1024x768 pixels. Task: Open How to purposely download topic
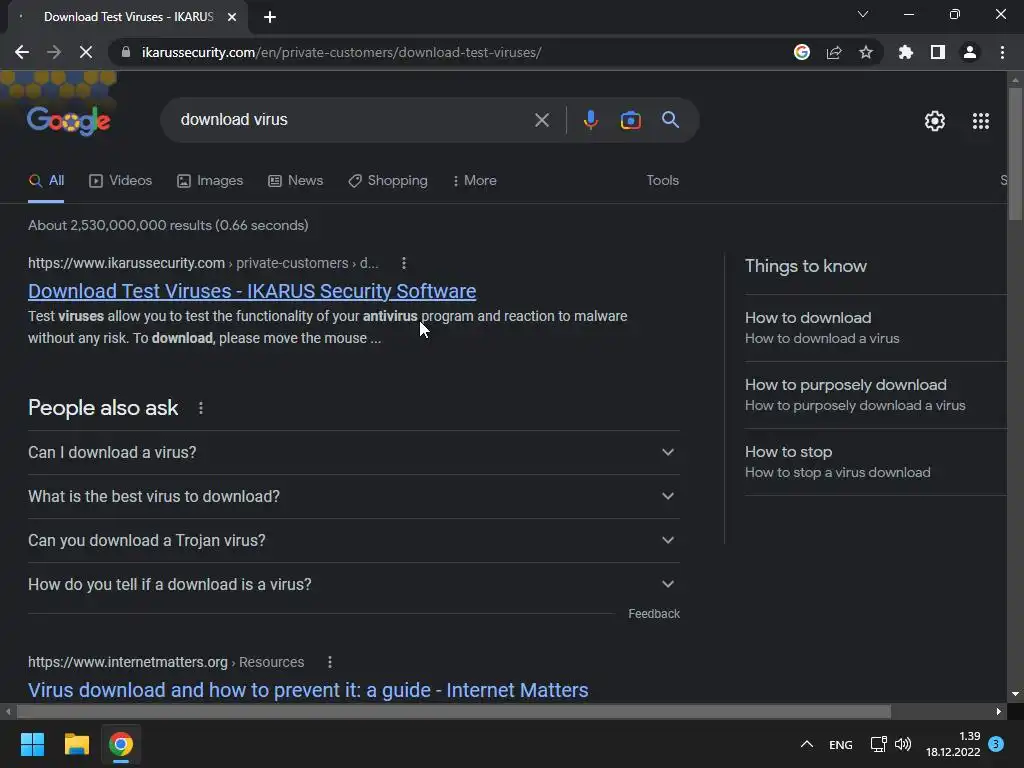coord(875,394)
